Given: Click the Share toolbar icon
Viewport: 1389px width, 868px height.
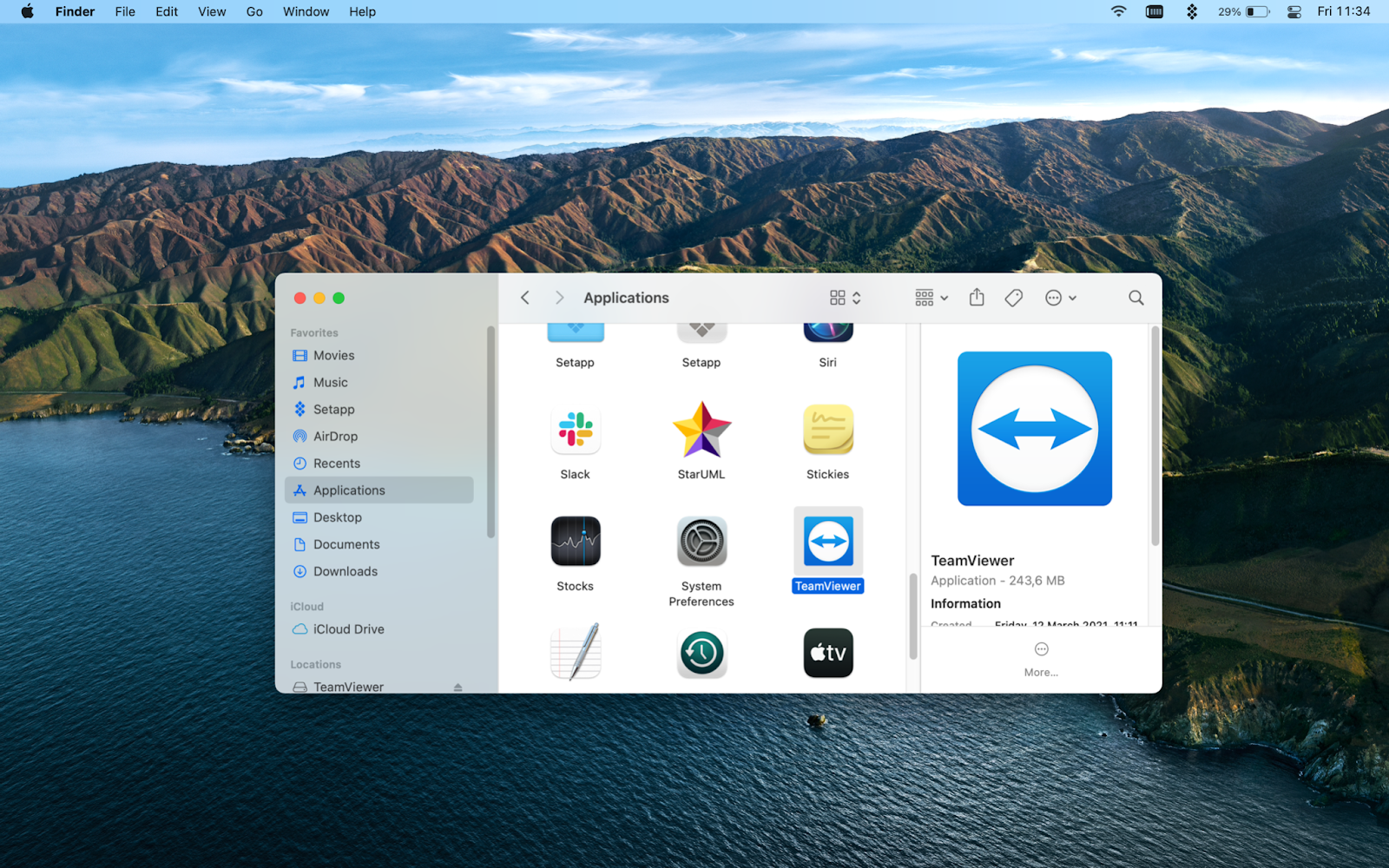Looking at the screenshot, I should coord(977,298).
